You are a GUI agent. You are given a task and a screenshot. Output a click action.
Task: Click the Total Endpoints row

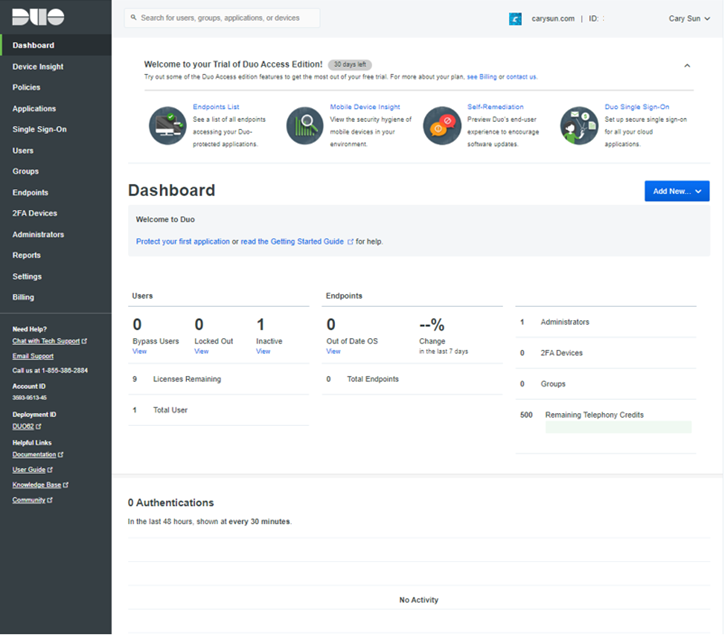(x=412, y=379)
